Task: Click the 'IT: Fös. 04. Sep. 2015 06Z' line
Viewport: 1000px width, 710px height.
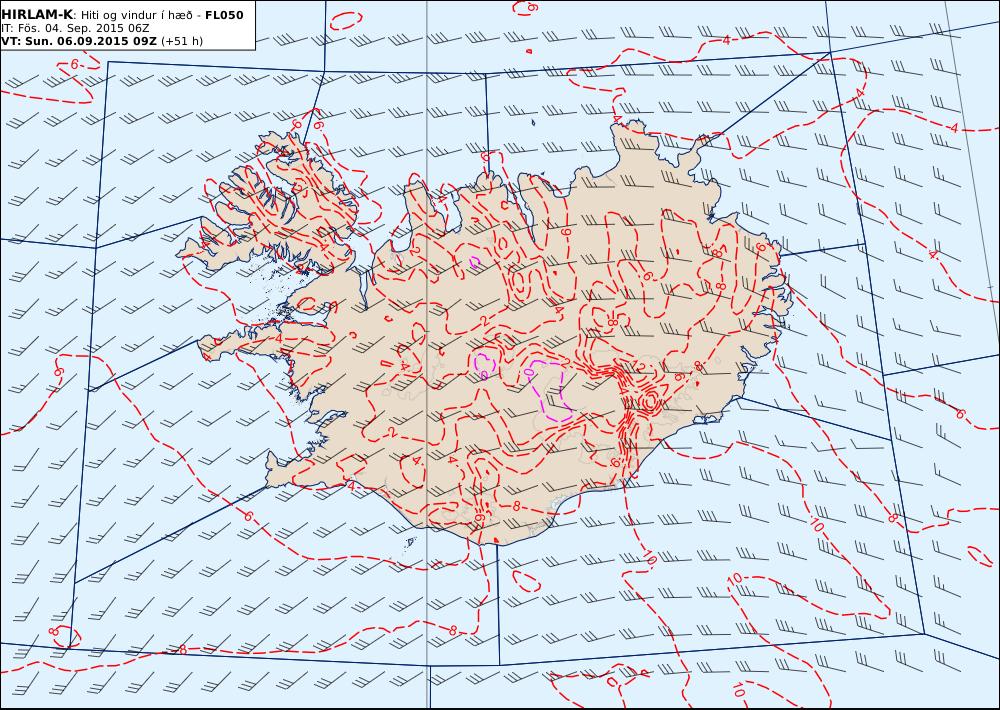Action: (x=75, y=28)
